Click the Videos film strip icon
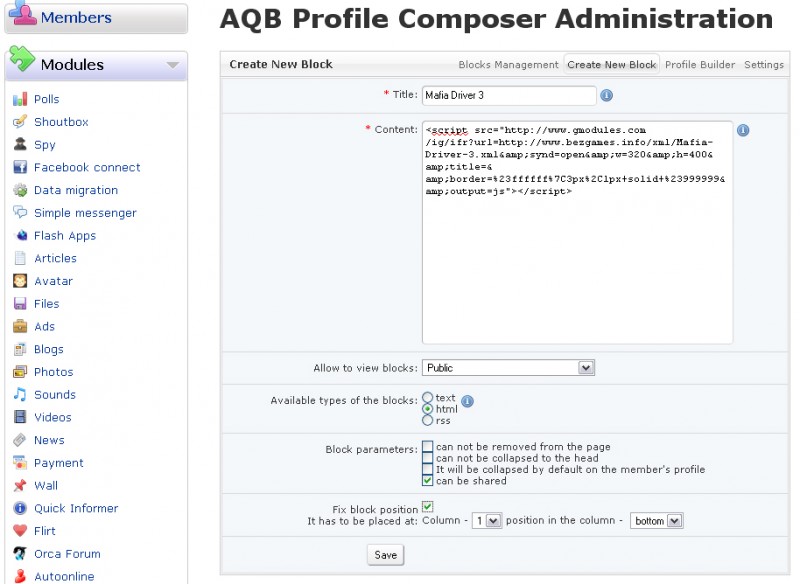Screen dimensions: 800x584 pyautogui.click(x=20, y=417)
